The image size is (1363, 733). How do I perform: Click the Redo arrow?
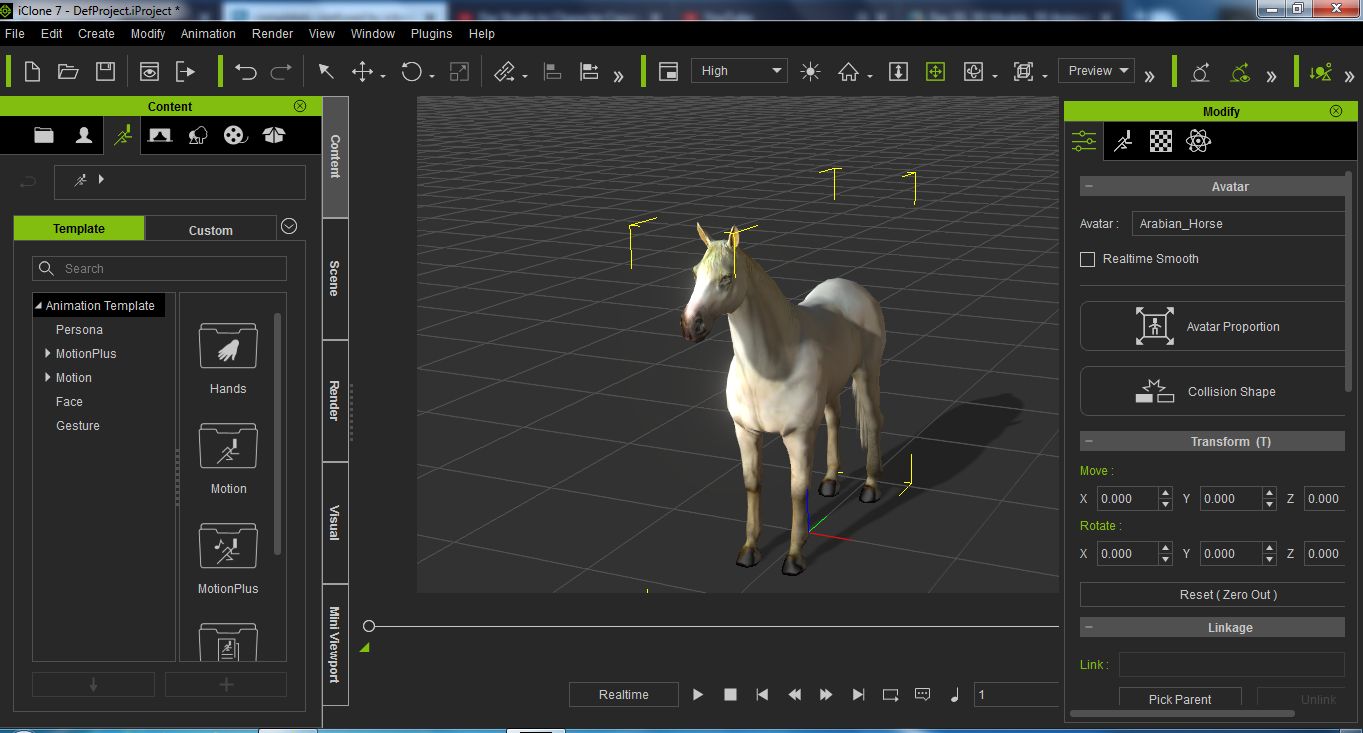pyautogui.click(x=281, y=71)
